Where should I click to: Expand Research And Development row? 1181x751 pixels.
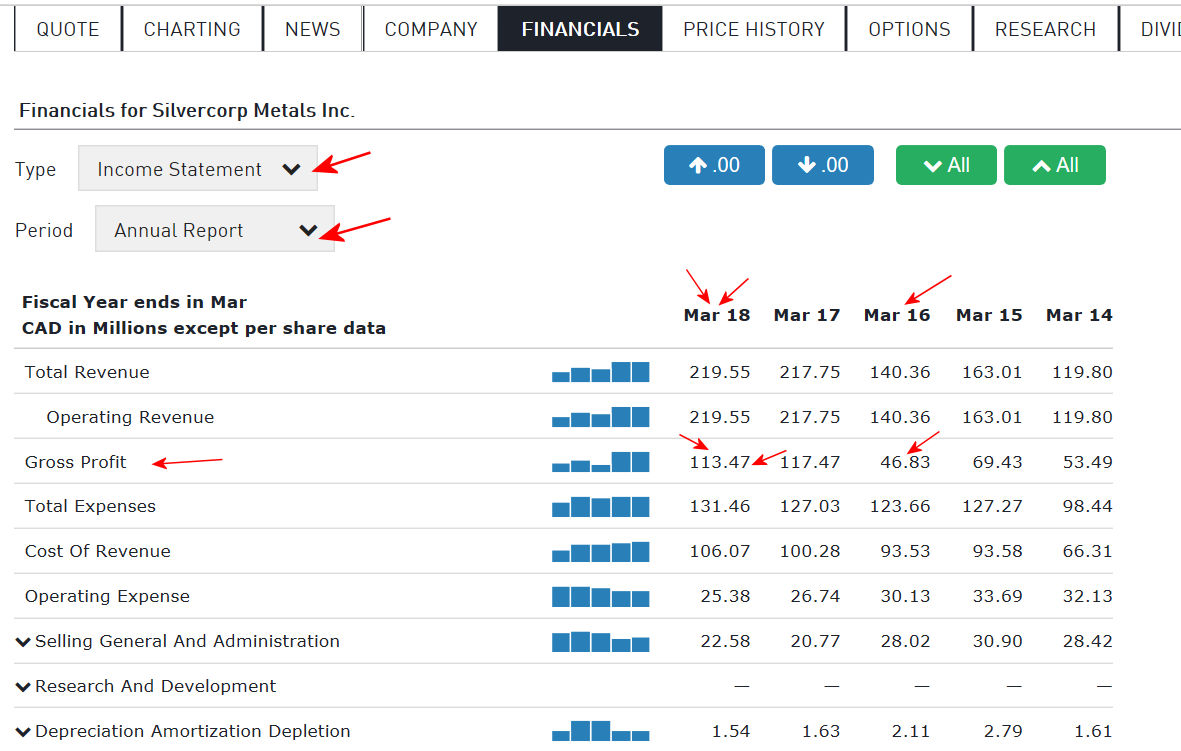click(x=23, y=687)
